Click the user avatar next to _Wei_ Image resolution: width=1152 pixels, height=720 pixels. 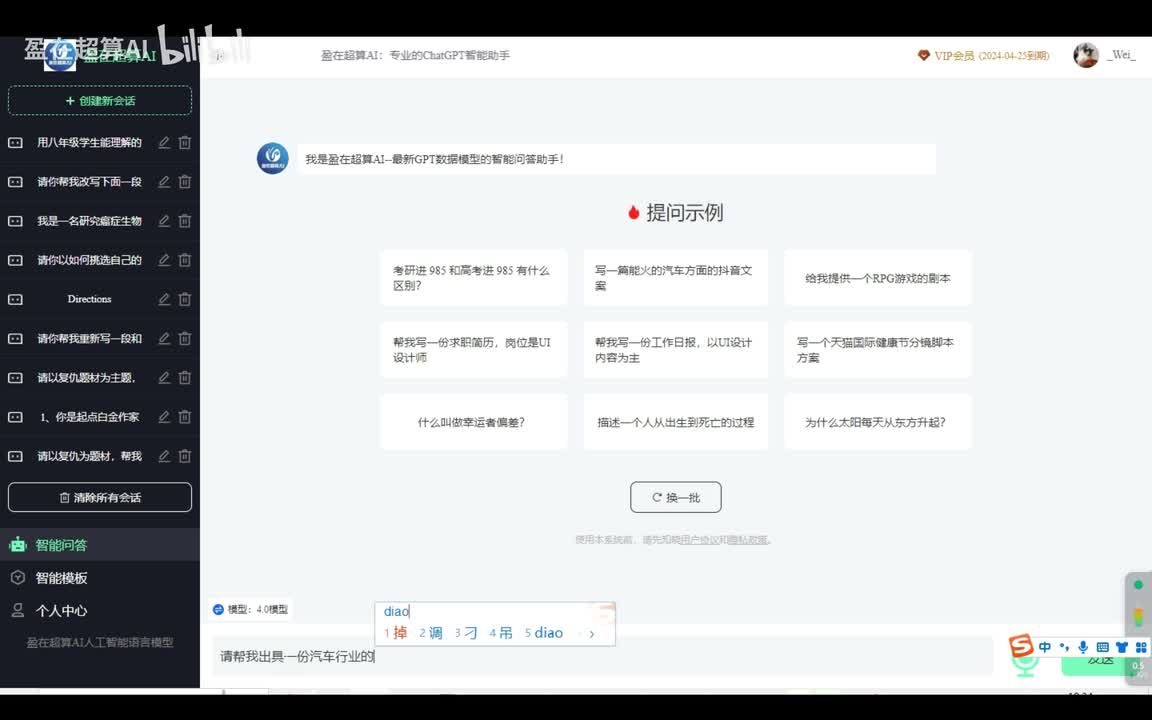coord(1086,56)
